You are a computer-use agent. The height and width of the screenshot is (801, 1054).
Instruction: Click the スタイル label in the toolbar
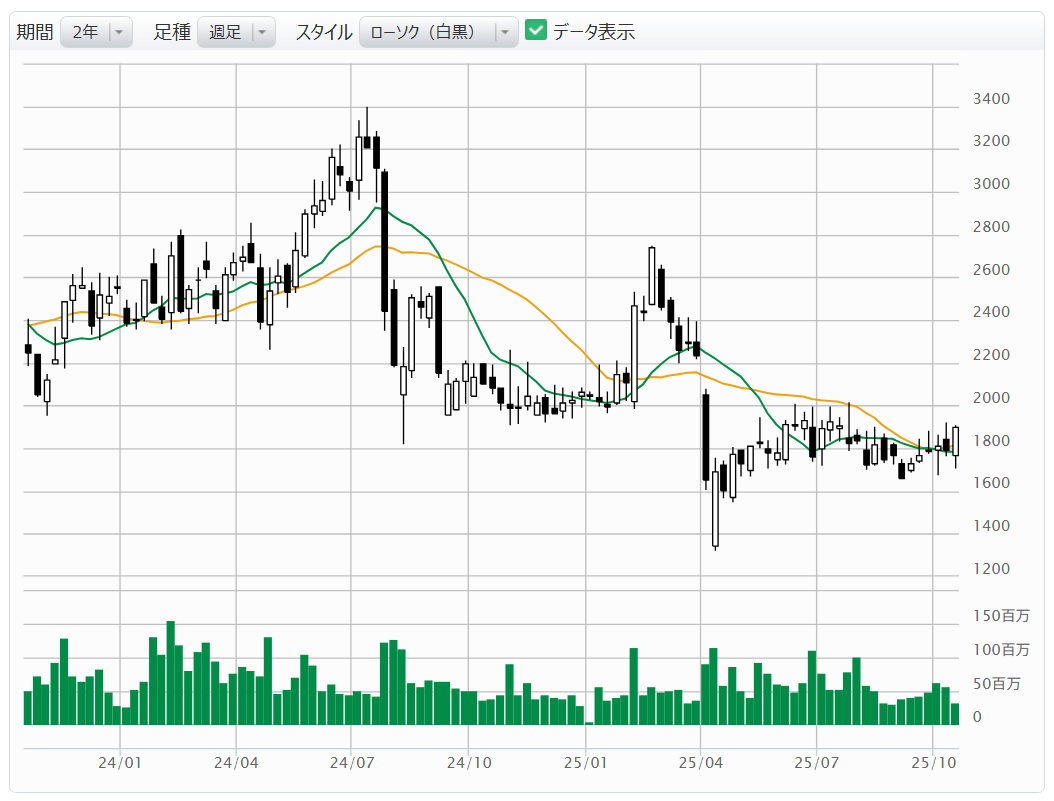(x=323, y=32)
